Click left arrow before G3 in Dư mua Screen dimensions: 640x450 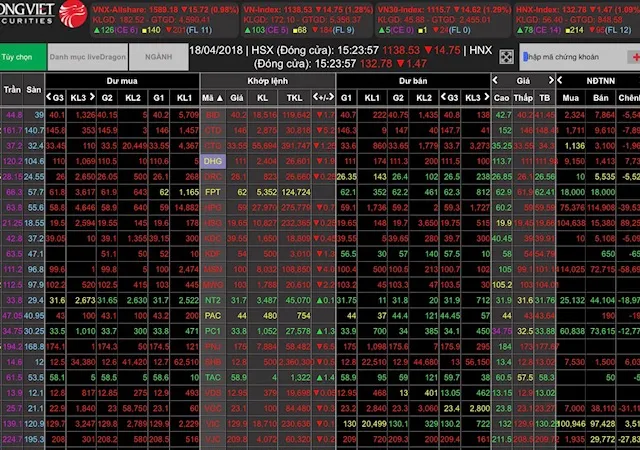coord(49,97)
